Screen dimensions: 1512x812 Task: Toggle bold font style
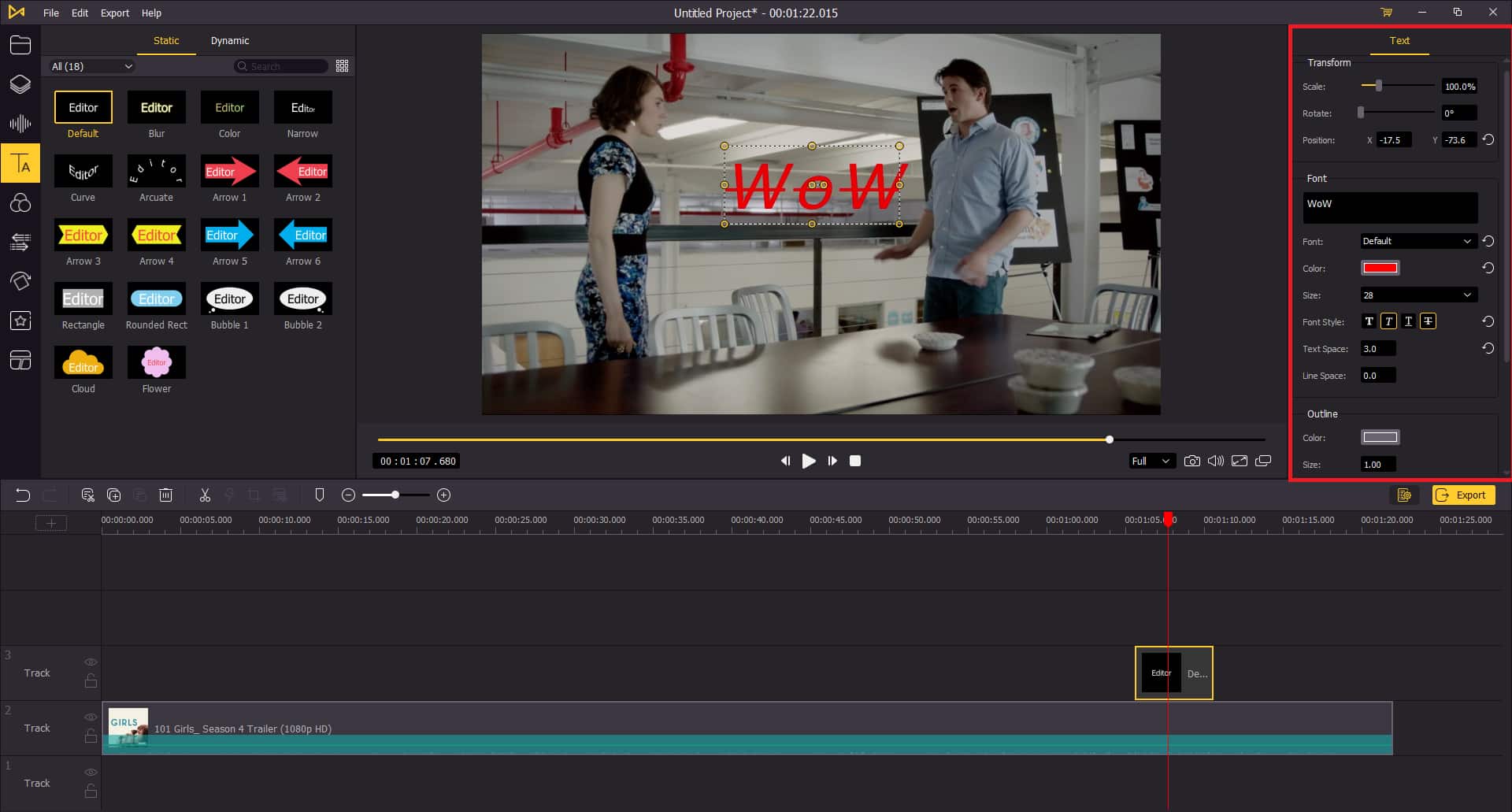[1369, 321]
